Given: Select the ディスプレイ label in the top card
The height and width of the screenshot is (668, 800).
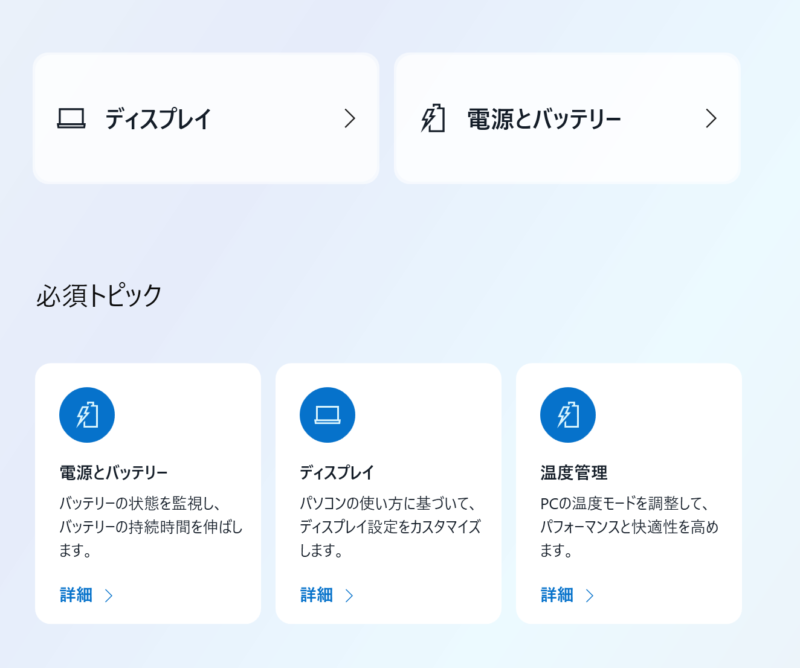Looking at the screenshot, I should 158,120.
